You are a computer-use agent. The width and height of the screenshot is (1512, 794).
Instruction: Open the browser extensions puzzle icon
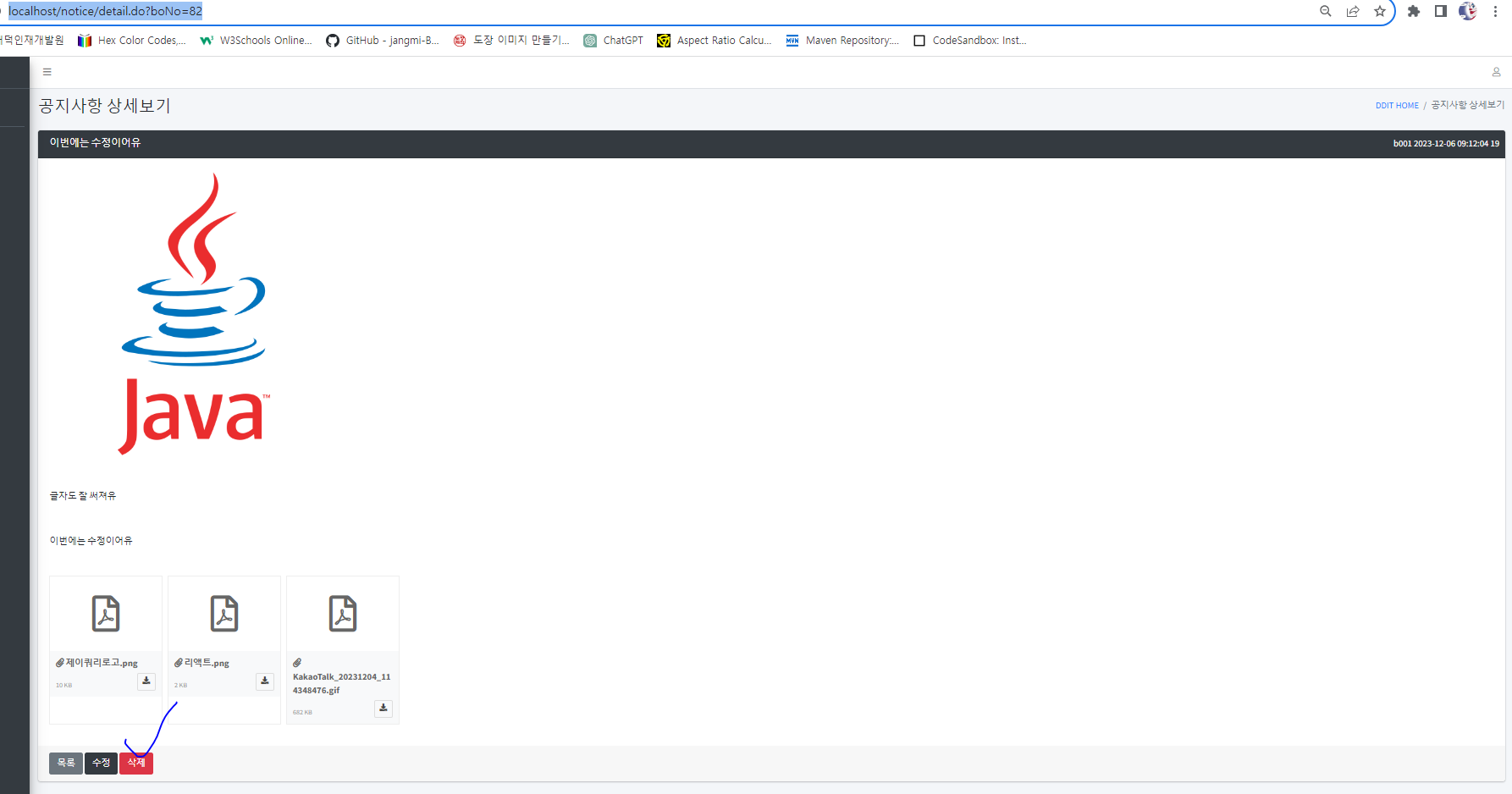tap(1414, 11)
